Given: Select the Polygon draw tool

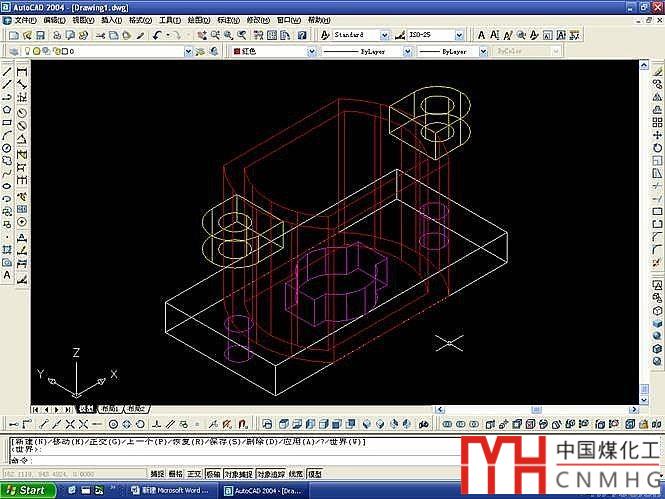Looking at the screenshot, I should pyautogui.click(x=7, y=110).
